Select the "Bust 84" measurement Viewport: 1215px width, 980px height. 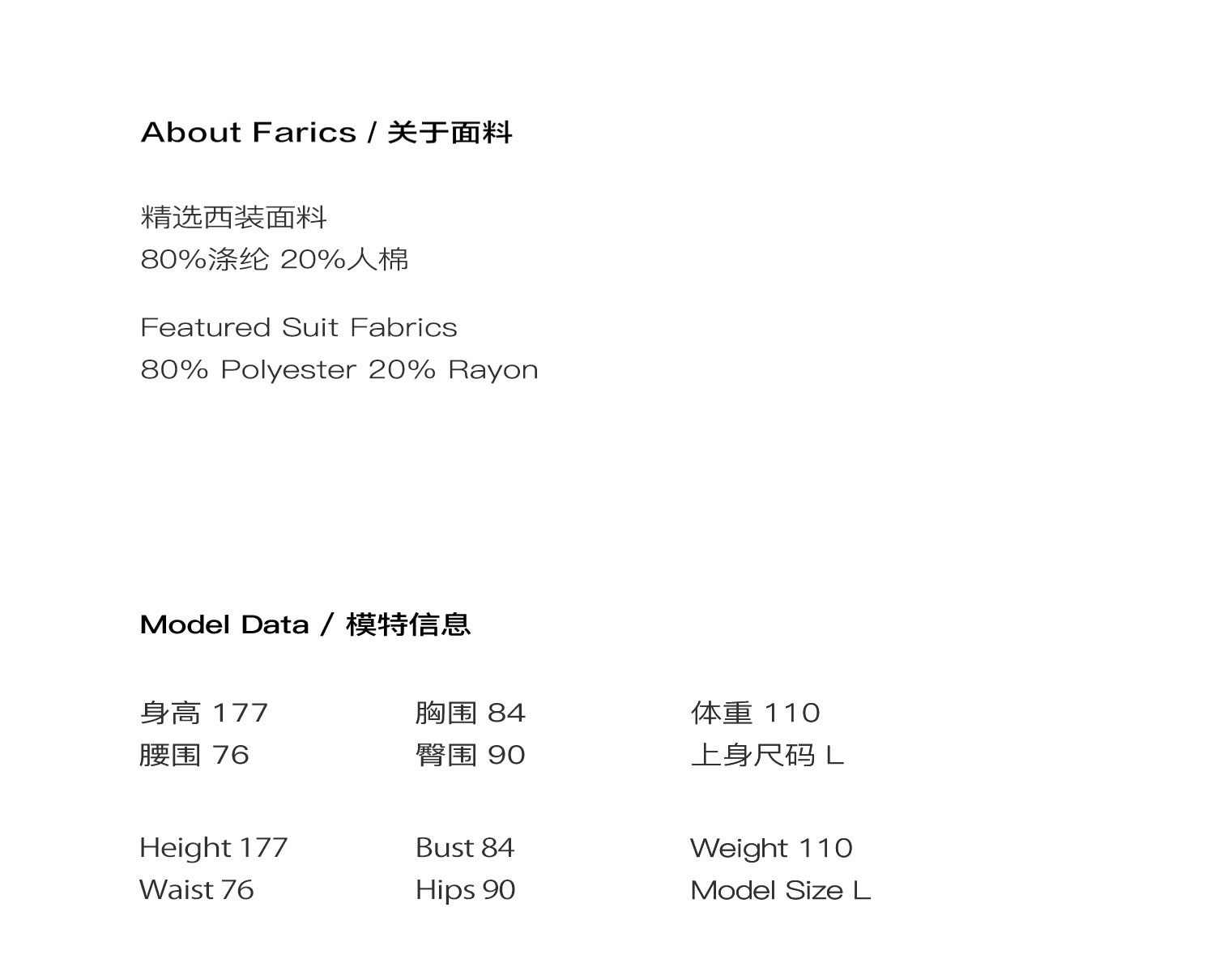point(464,848)
